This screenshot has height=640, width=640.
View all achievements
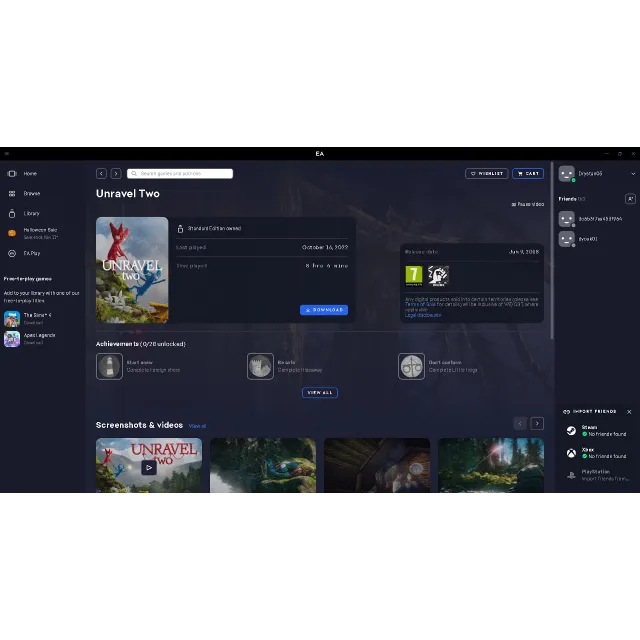pos(320,393)
